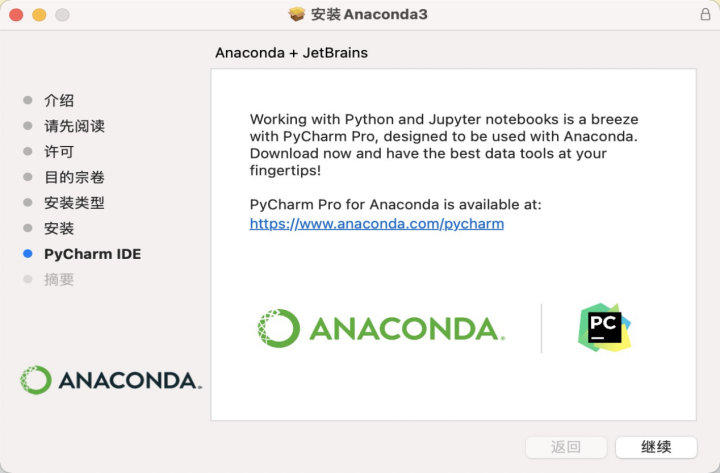Screen dimensions: 720x473
Task: Select the 安装类型 step
Action: 74,203
